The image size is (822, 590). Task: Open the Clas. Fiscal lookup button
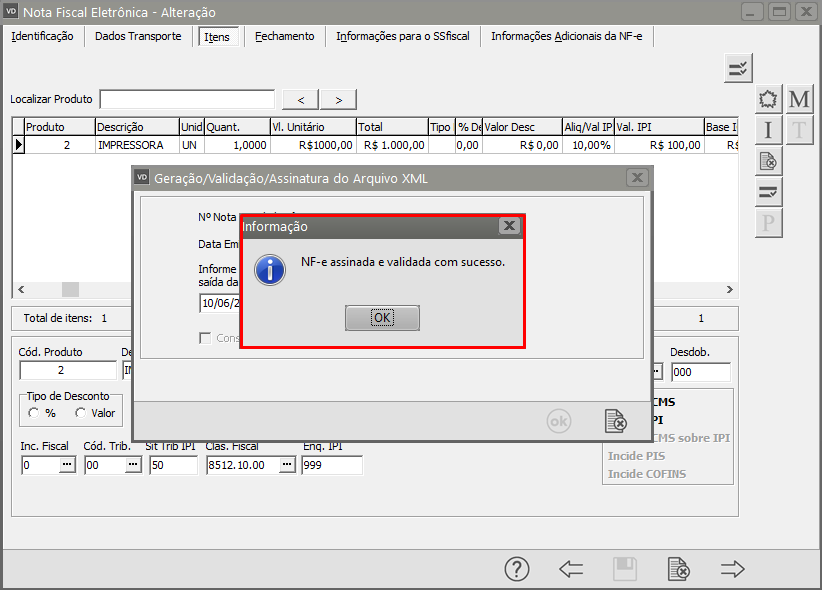(287, 465)
